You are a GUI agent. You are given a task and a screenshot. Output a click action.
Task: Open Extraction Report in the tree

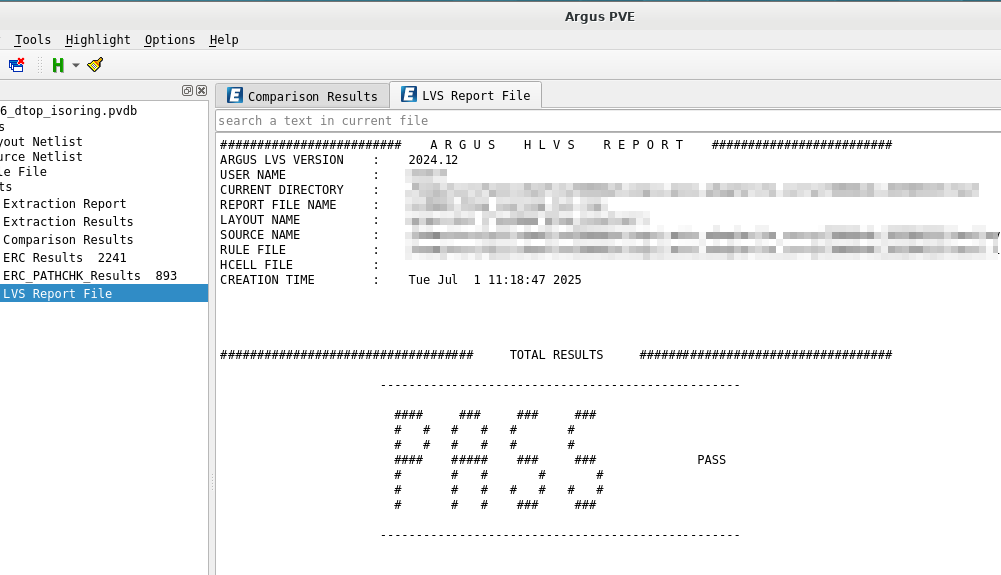click(64, 204)
